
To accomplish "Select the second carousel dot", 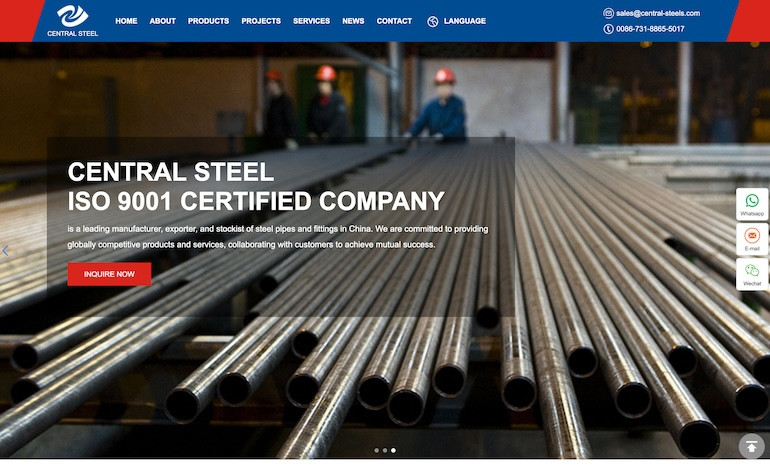I will 385,450.
